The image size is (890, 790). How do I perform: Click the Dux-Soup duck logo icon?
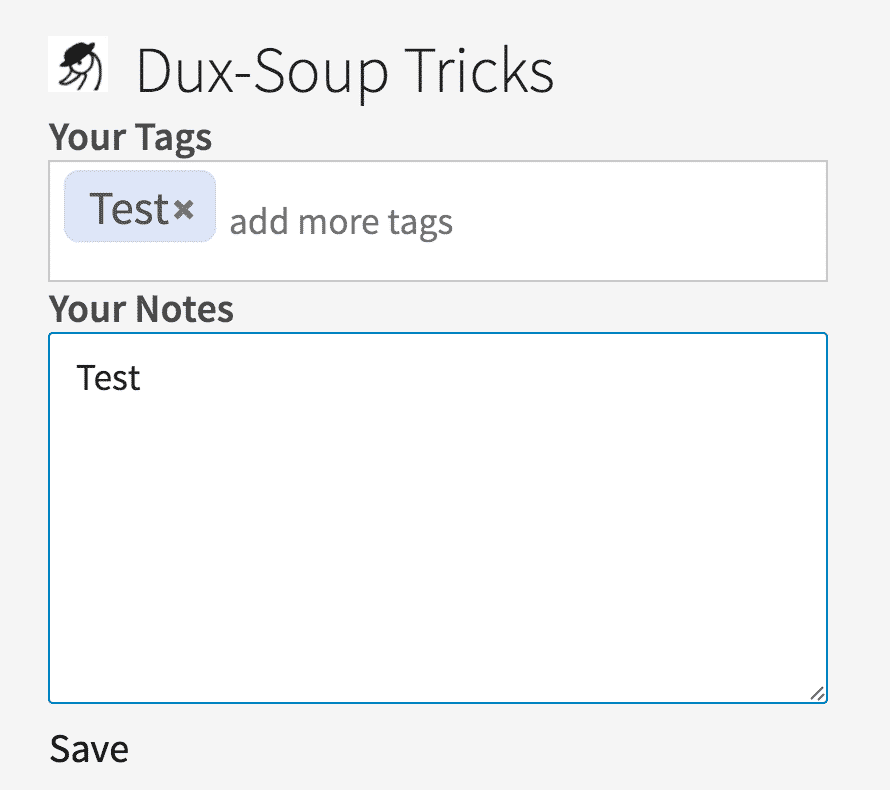point(78,64)
